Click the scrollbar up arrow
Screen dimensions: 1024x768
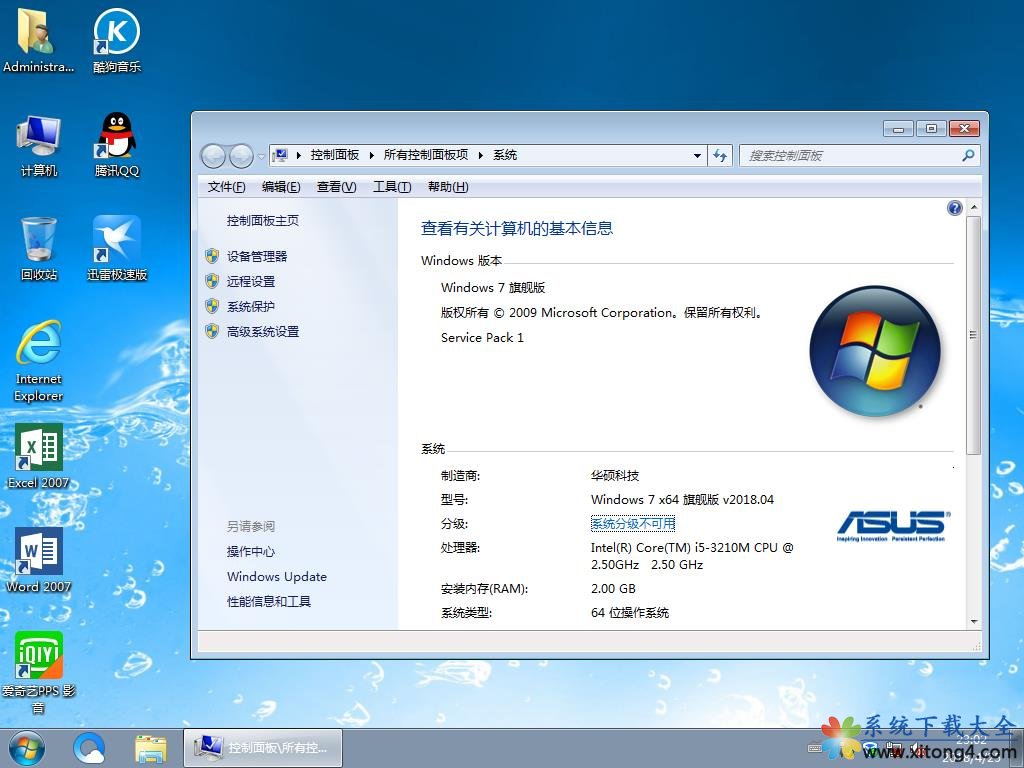(x=973, y=208)
